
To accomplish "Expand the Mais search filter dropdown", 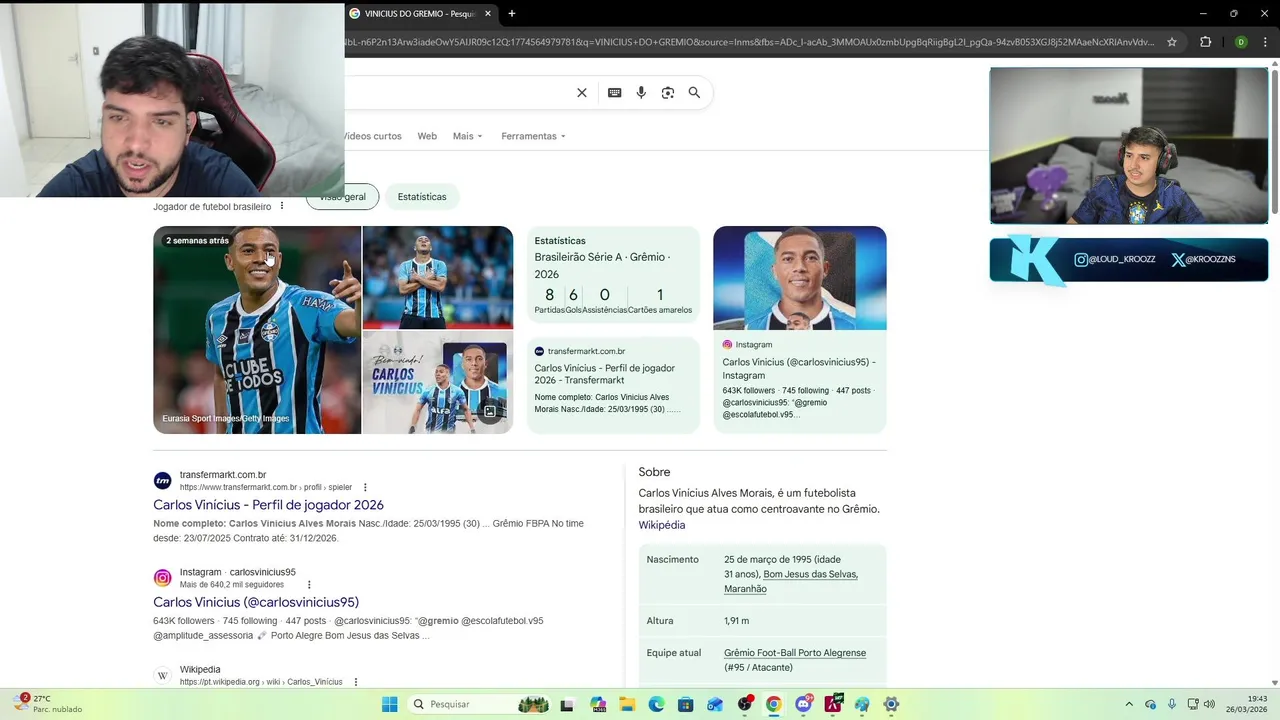I will 467,136.
